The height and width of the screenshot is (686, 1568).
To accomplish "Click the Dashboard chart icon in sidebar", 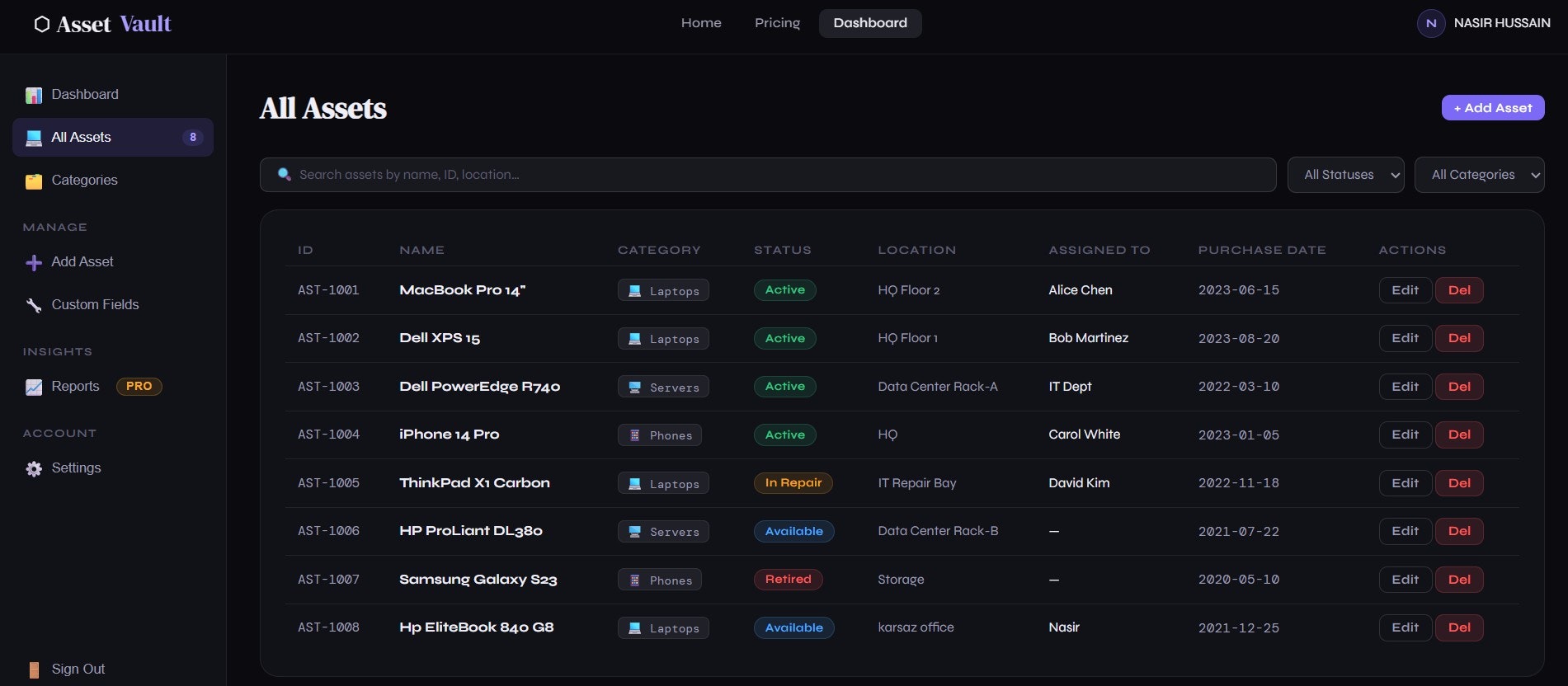I will coord(34,96).
